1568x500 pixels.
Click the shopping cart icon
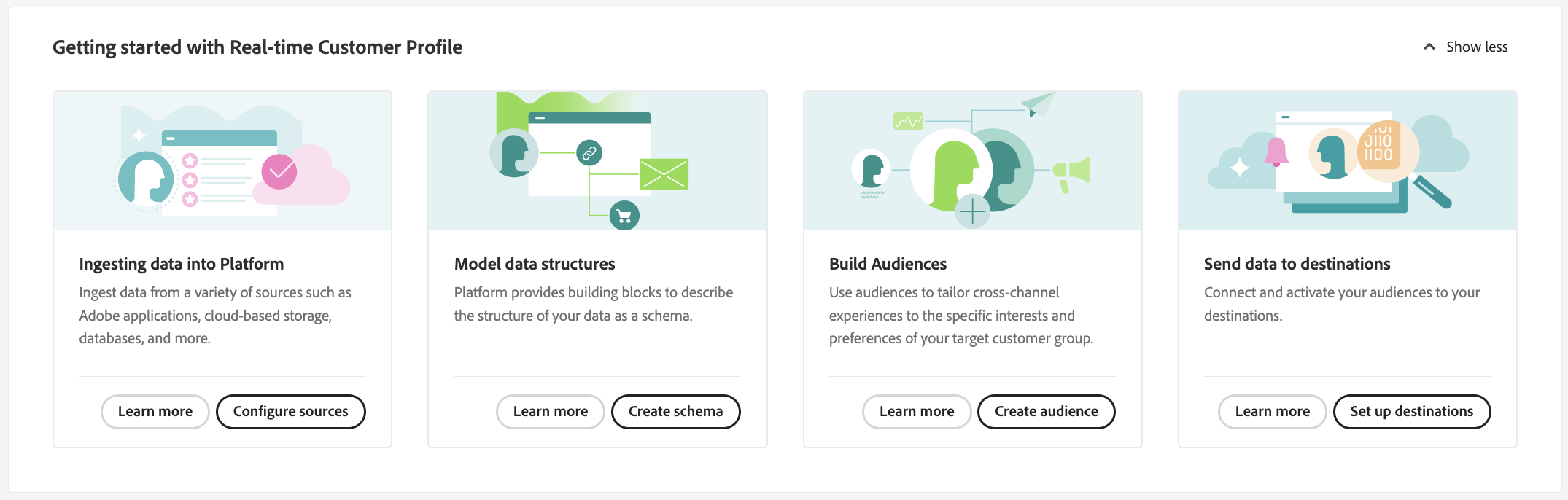624,216
